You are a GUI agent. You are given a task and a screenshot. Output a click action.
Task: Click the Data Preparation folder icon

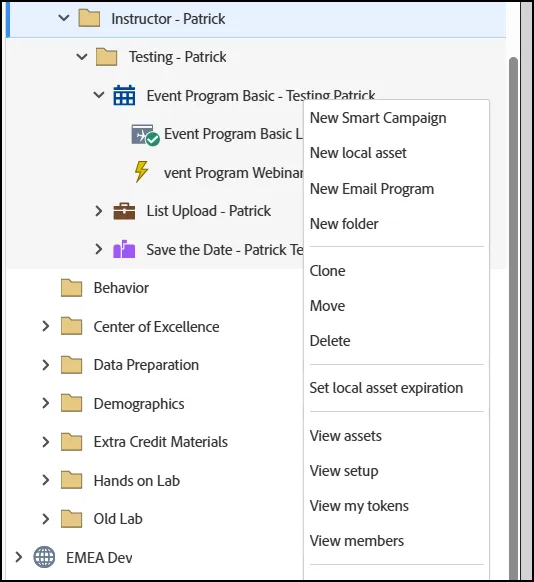(x=72, y=365)
